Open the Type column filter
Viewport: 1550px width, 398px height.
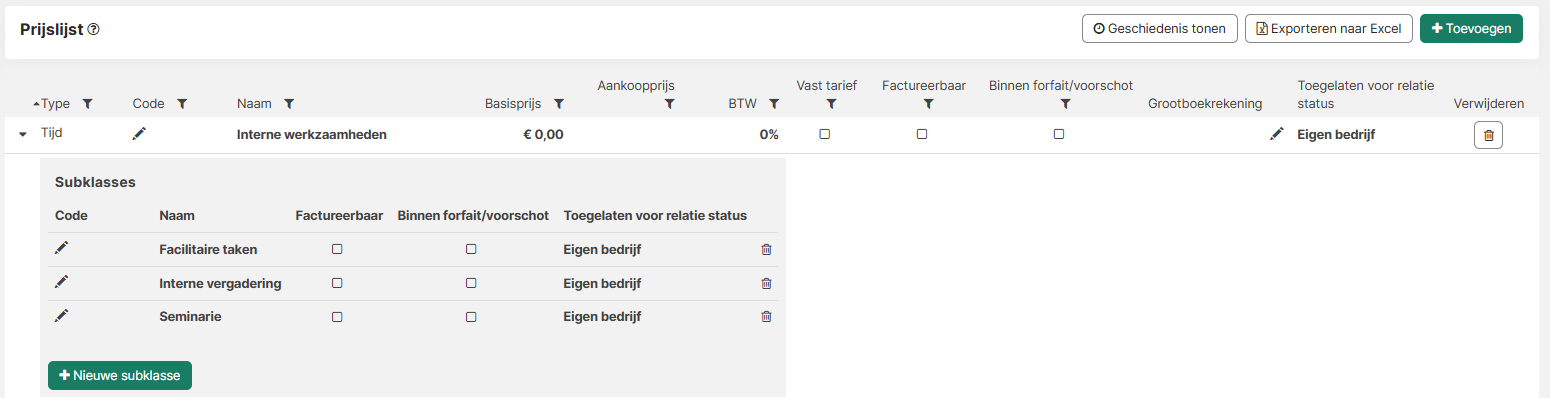pos(87,103)
